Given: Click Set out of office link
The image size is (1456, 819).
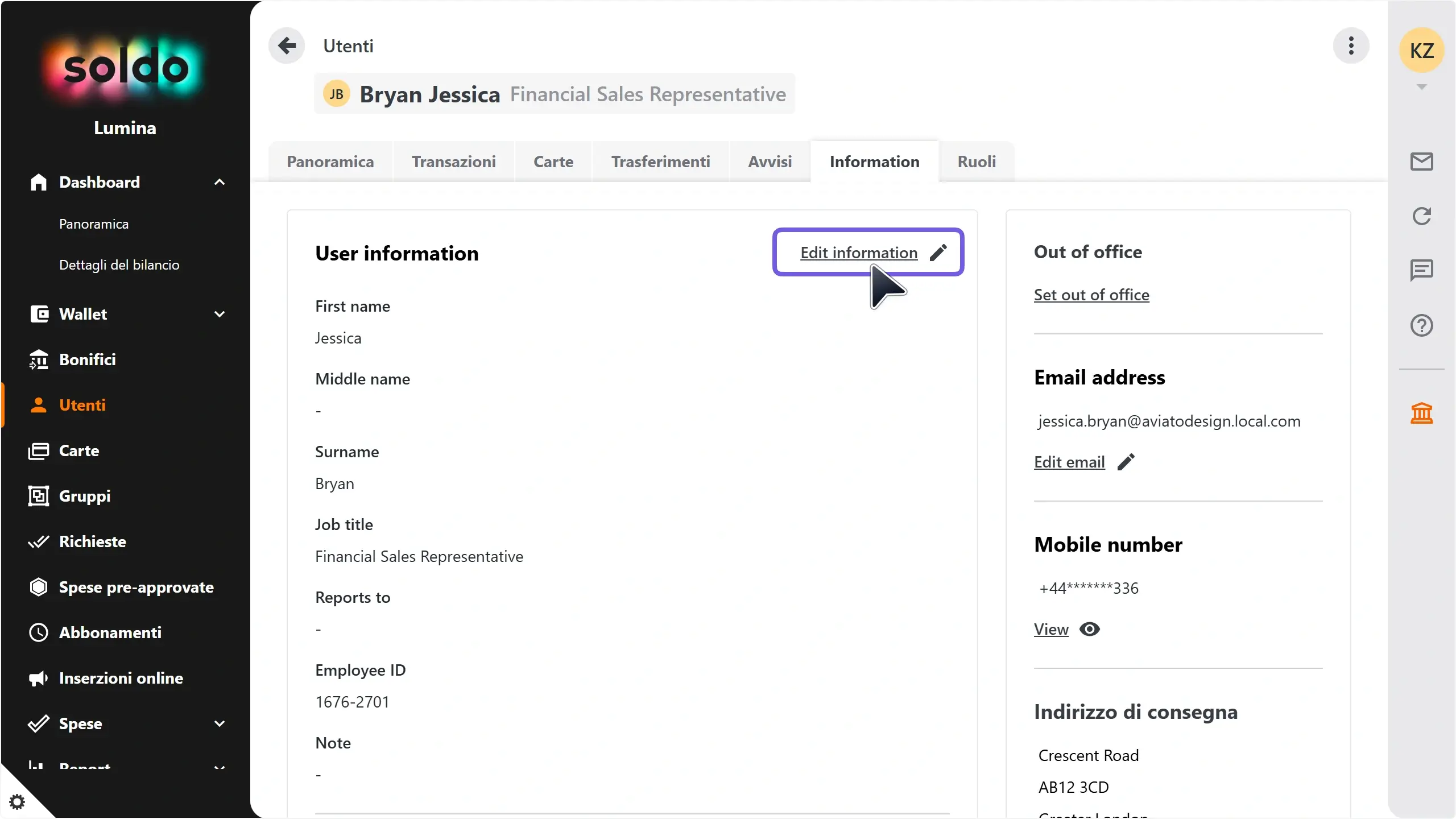Looking at the screenshot, I should [x=1091, y=295].
